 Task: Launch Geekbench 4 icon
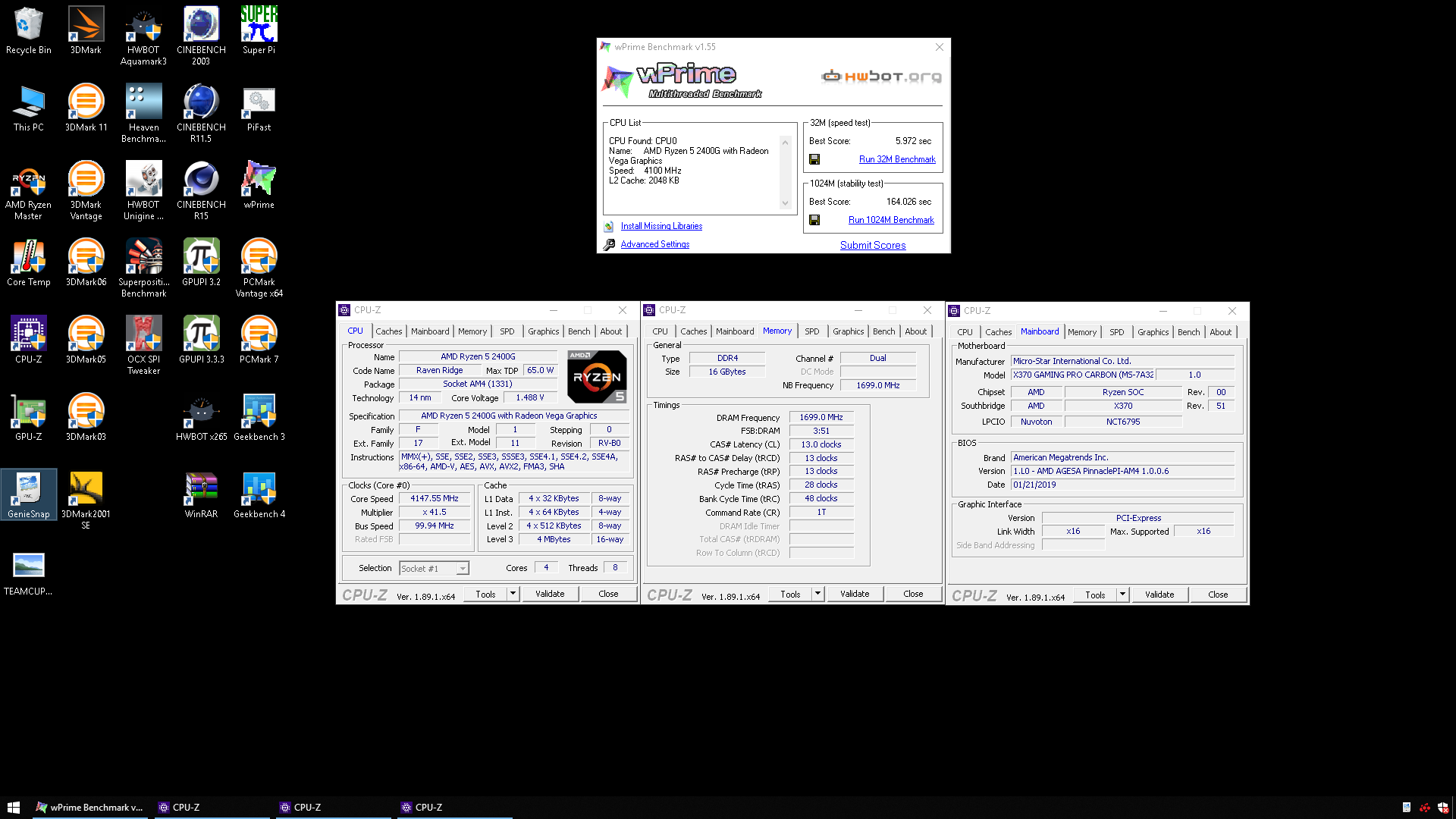coord(259,495)
